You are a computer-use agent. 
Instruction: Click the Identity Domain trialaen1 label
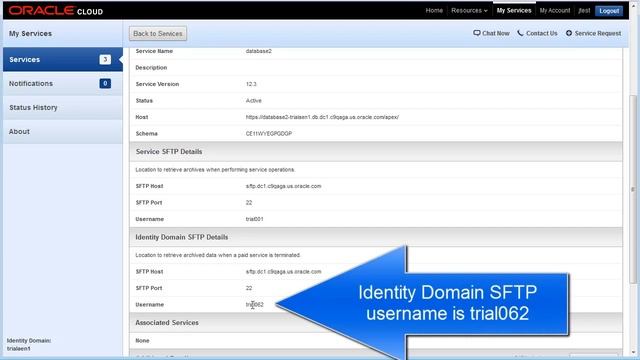(29, 344)
